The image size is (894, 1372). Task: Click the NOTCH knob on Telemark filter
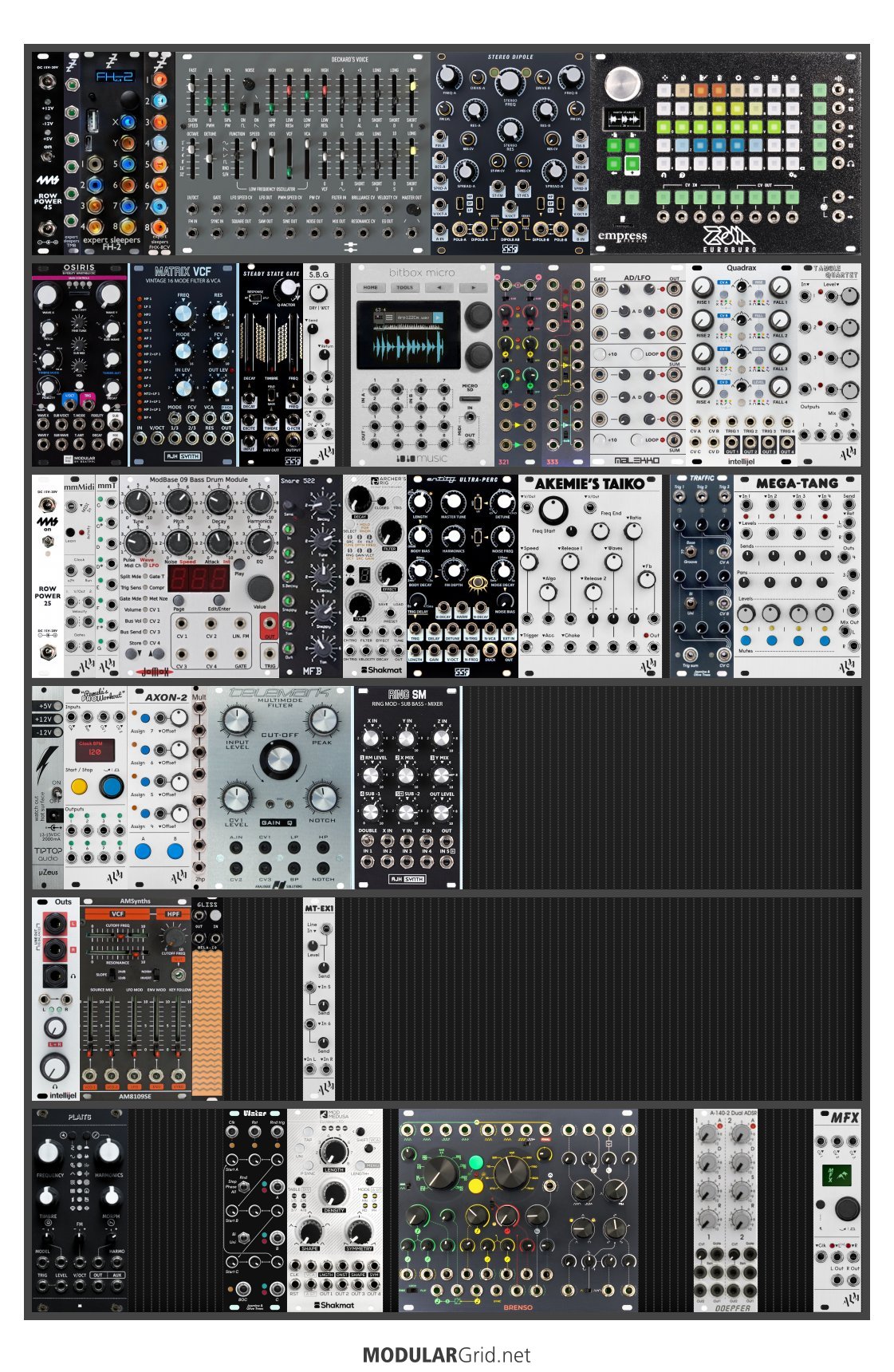tap(321, 798)
